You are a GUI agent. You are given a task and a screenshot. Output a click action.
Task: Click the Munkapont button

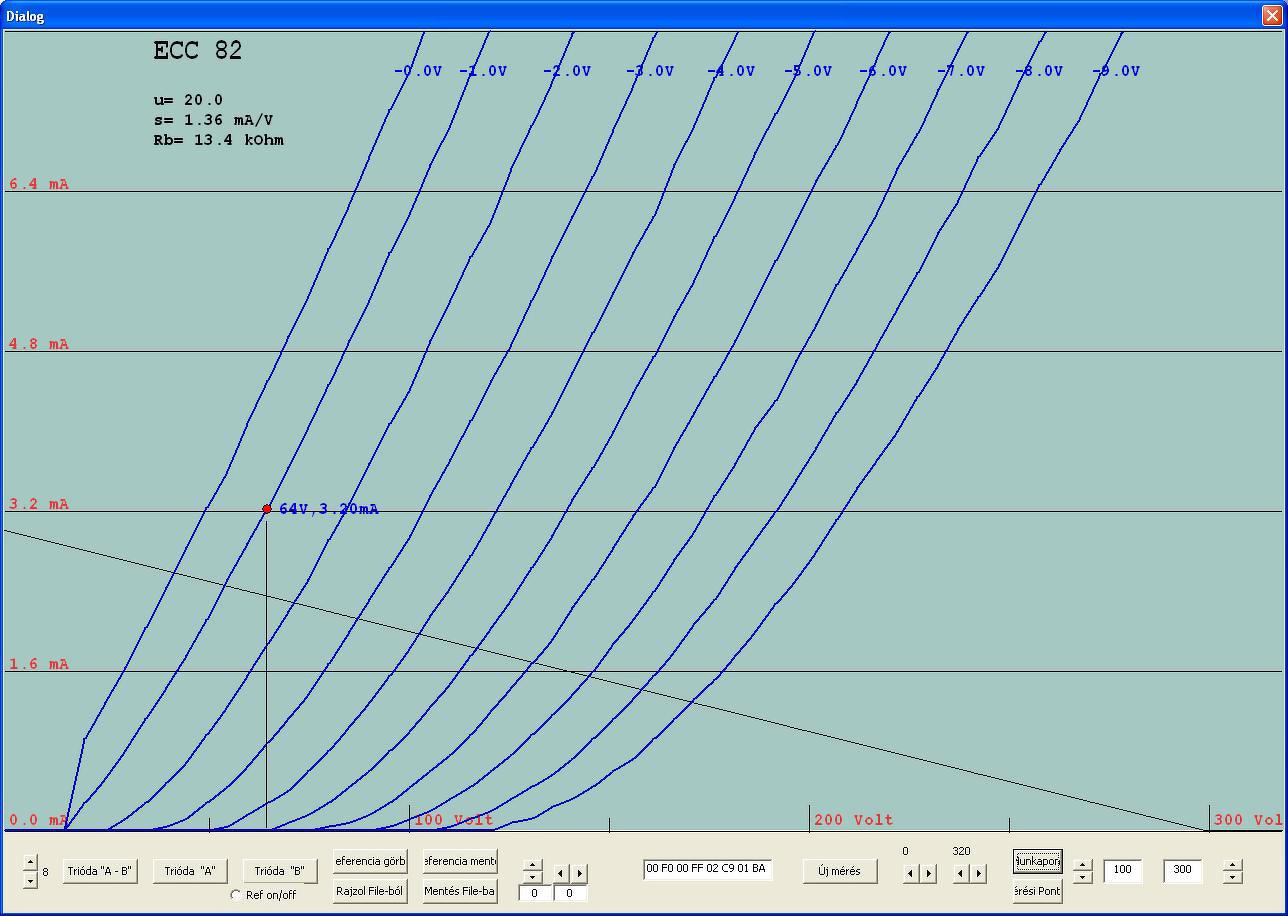pos(1037,861)
